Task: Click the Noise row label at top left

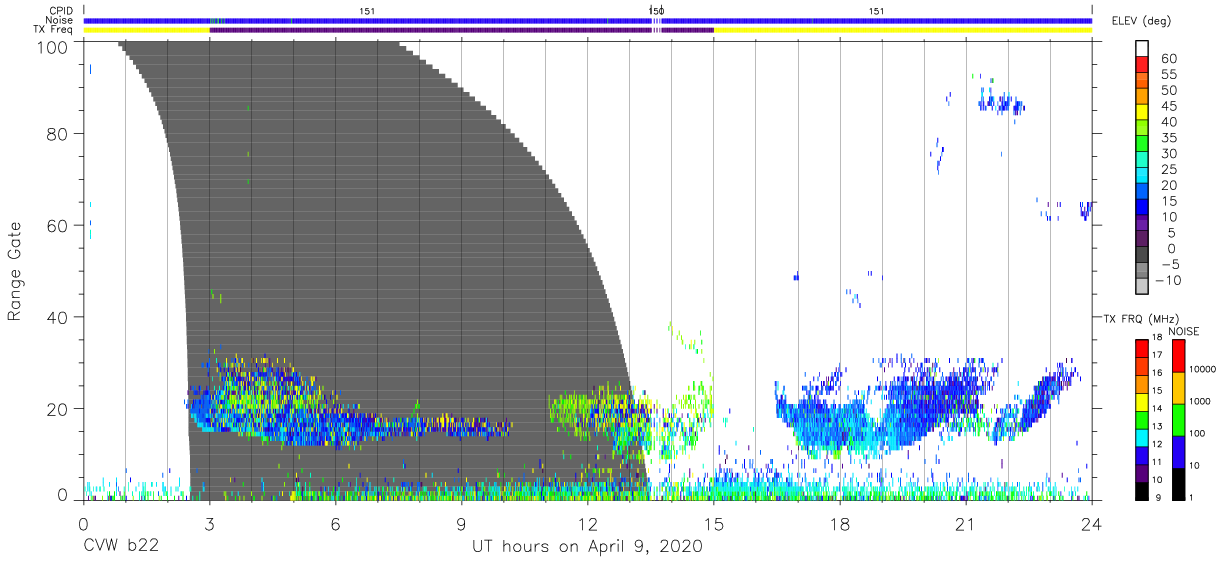Action: pos(61,20)
